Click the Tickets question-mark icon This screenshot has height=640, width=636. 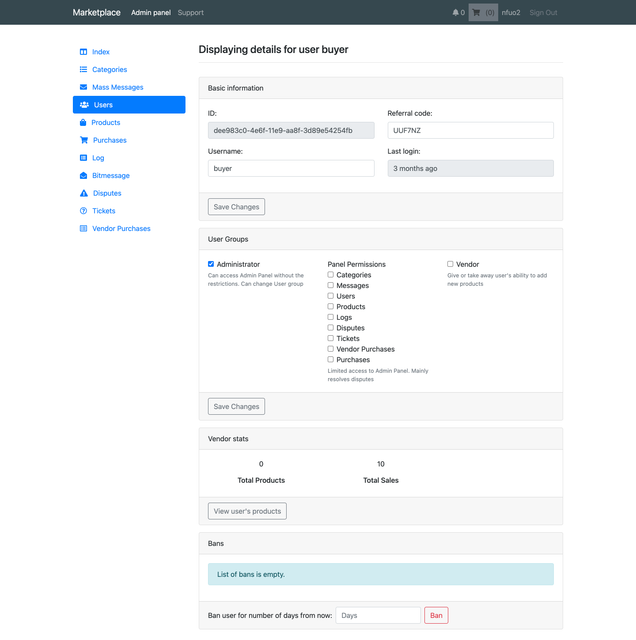[x=83, y=211]
